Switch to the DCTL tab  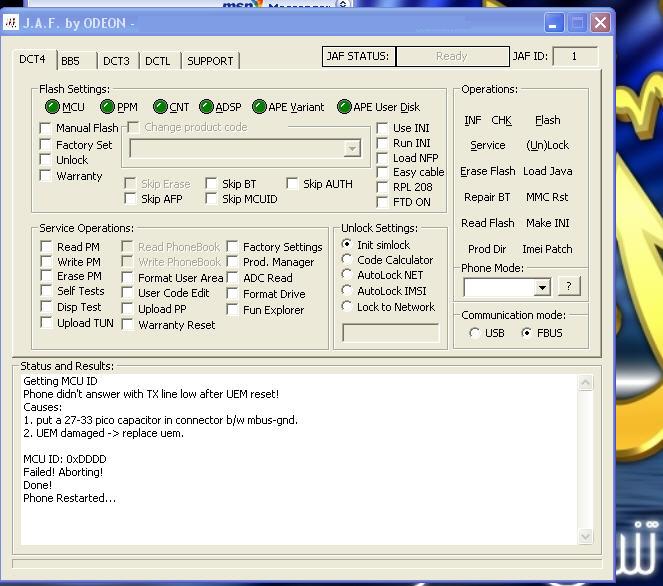pyautogui.click(x=158, y=61)
